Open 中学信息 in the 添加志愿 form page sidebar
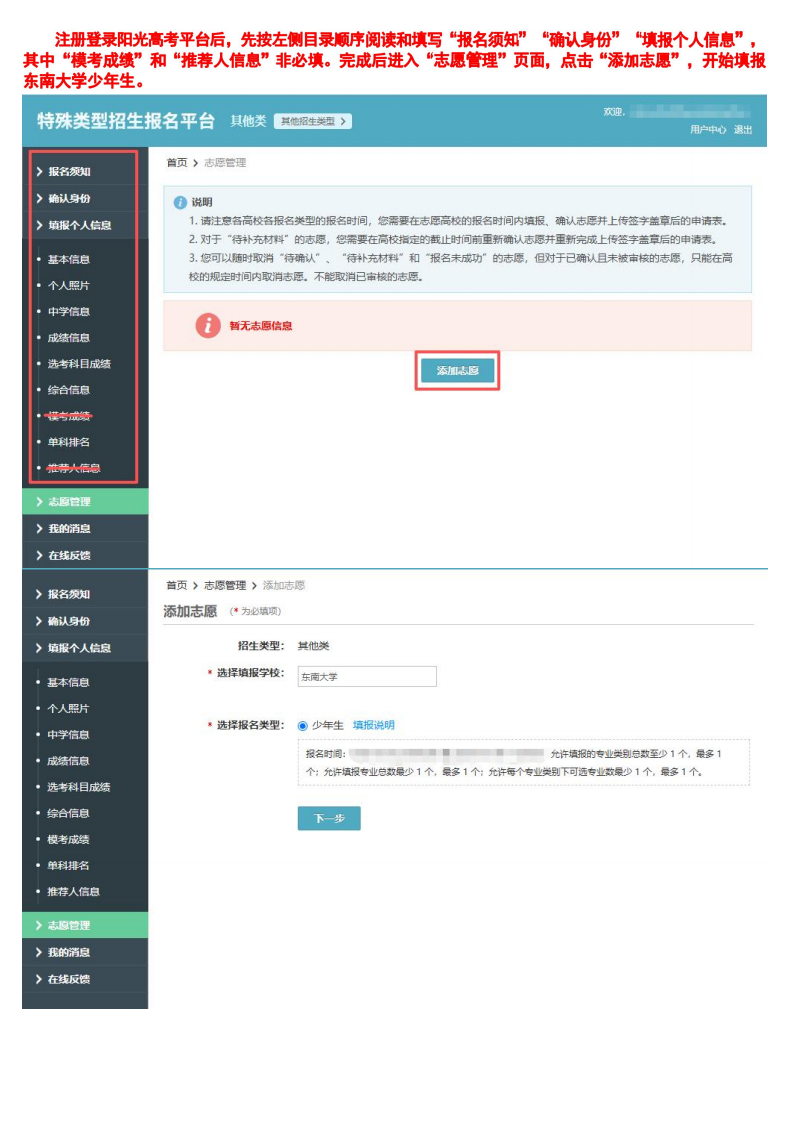This screenshot has height=1123, width=794. click(69, 734)
